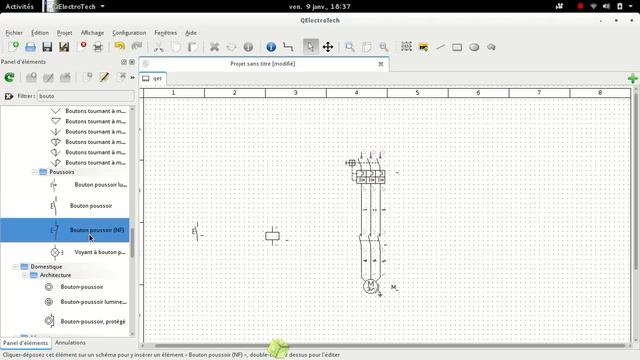
Task: Click the Cut scissors icon
Action: tap(158, 47)
